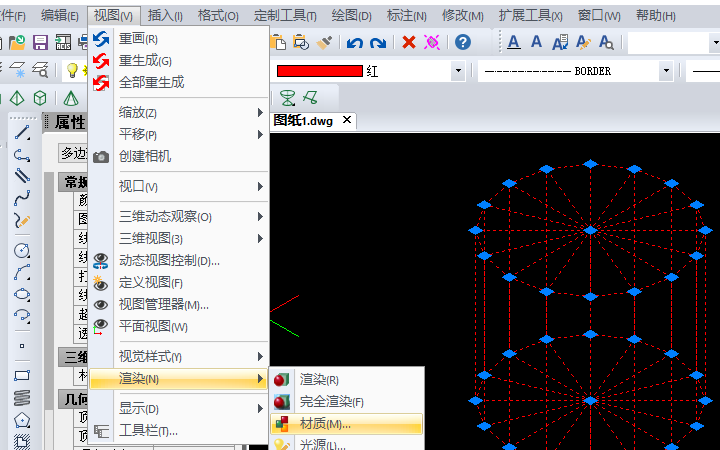Click the Paste clipboard icon
This screenshot has width=720, height=450.
click(278, 42)
